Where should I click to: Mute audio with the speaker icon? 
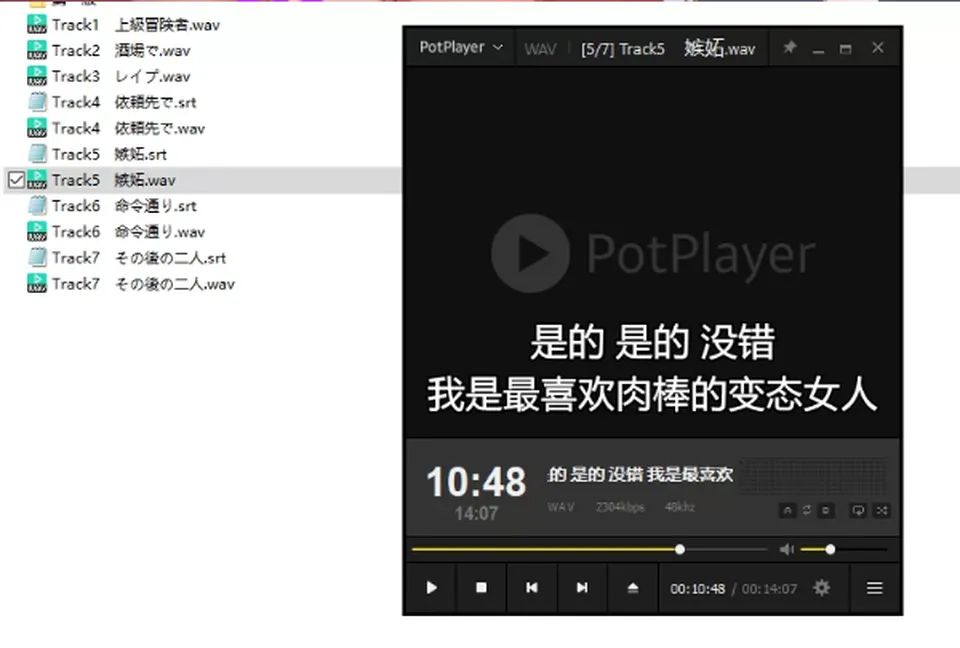786,549
